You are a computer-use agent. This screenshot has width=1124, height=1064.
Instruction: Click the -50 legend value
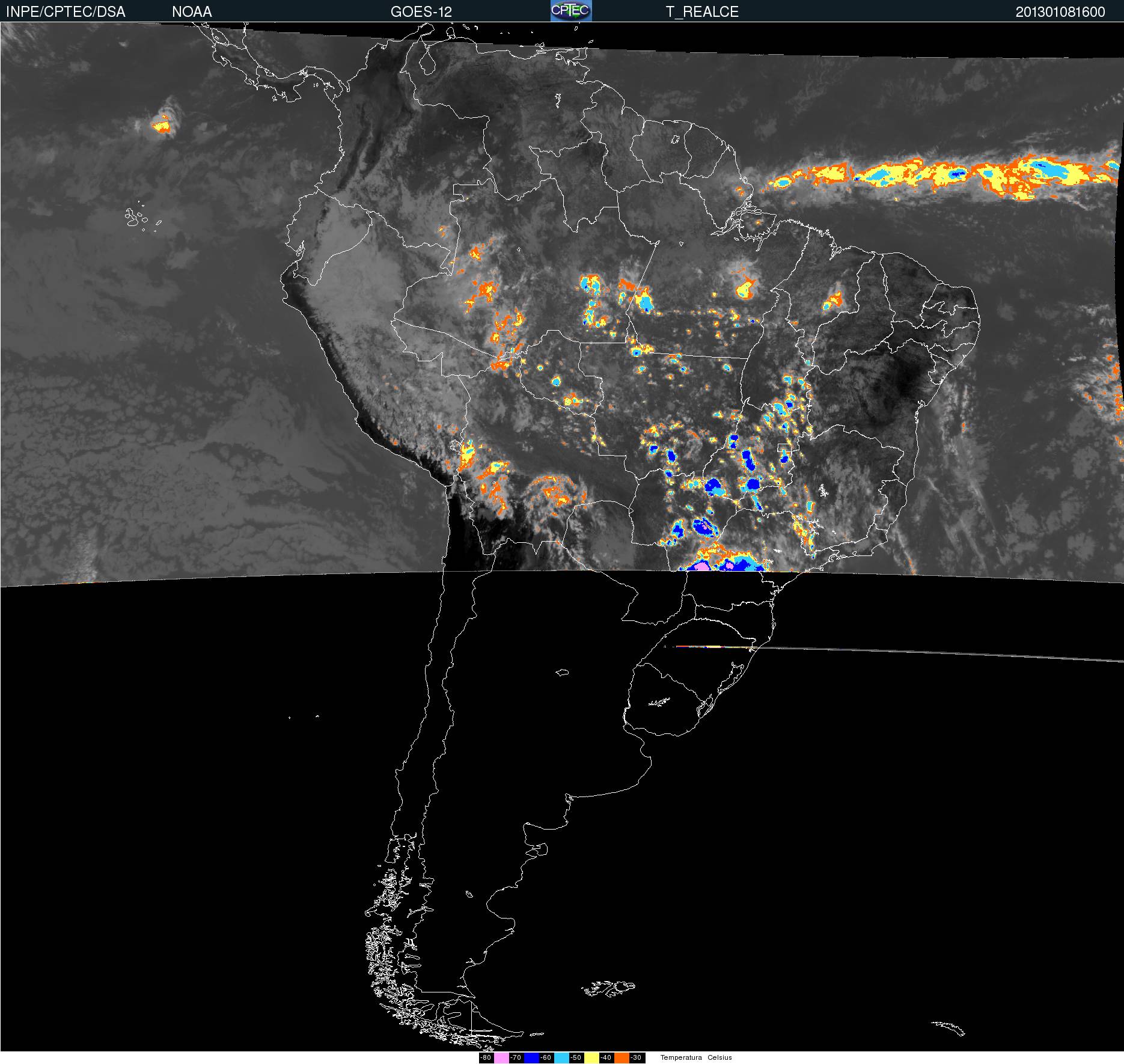click(576, 1058)
